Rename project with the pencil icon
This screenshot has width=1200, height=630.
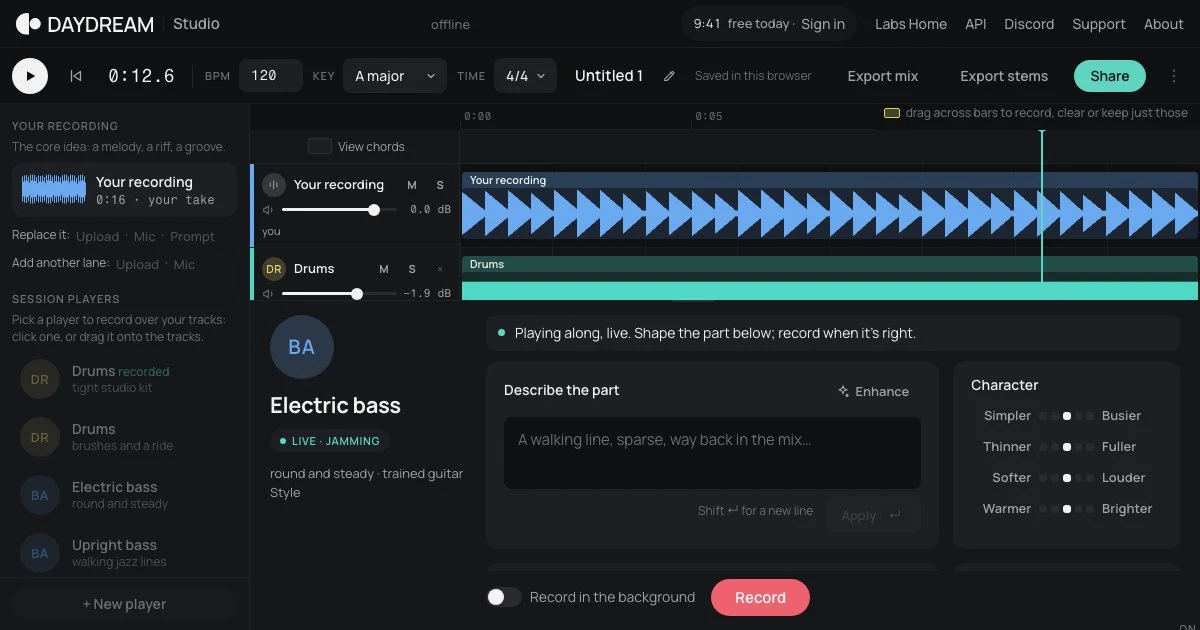point(670,76)
